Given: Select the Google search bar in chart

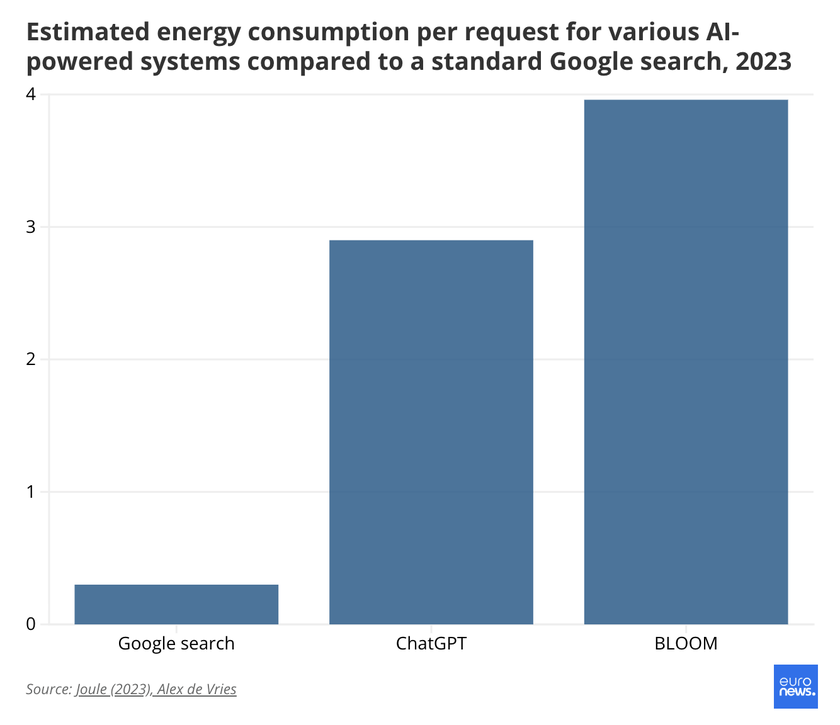Looking at the screenshot, I should point(176,604).
